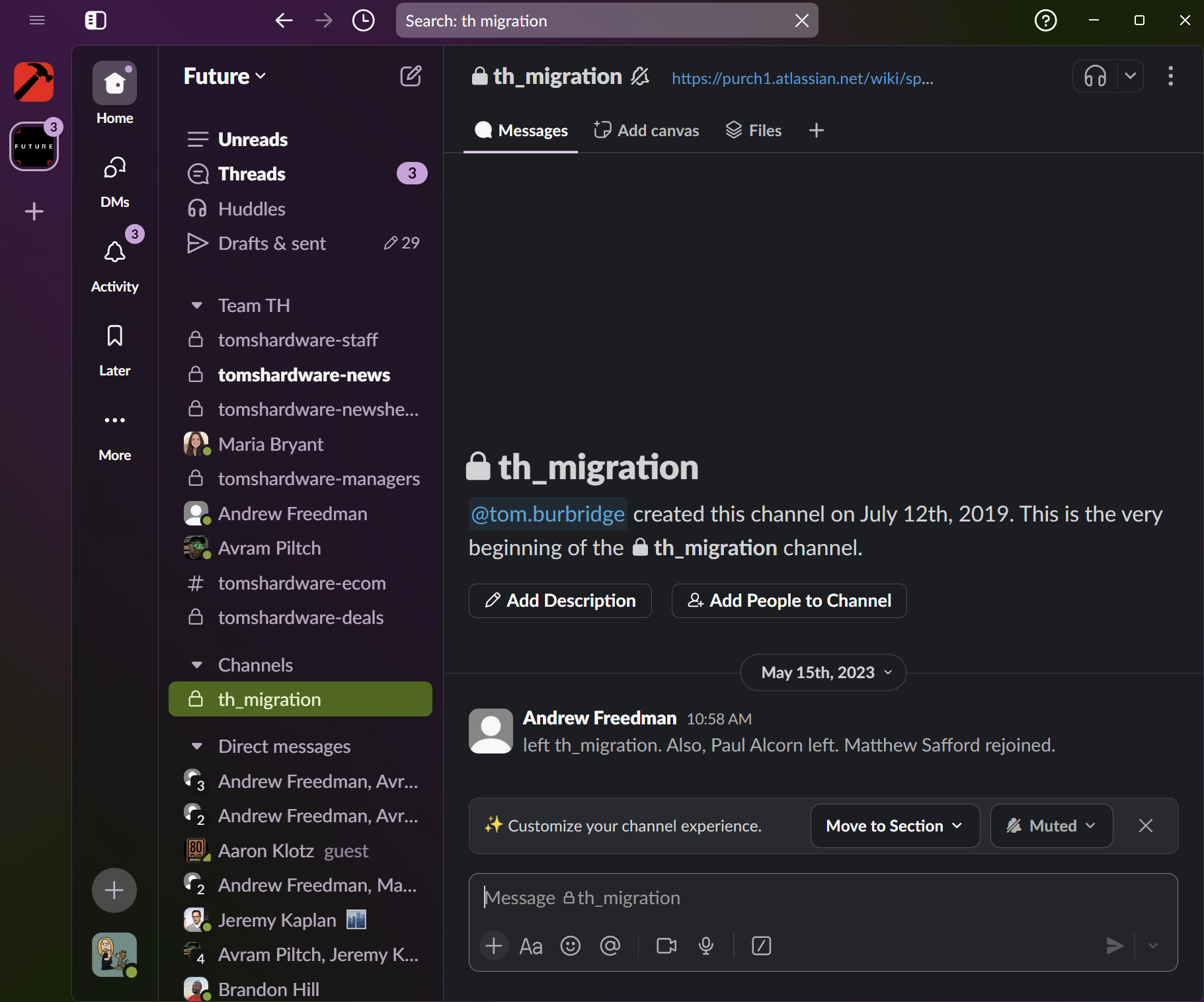Screen dimensions: 1204x1002
Task: Open user profile avatar at bottom
Action: (114, 954)
